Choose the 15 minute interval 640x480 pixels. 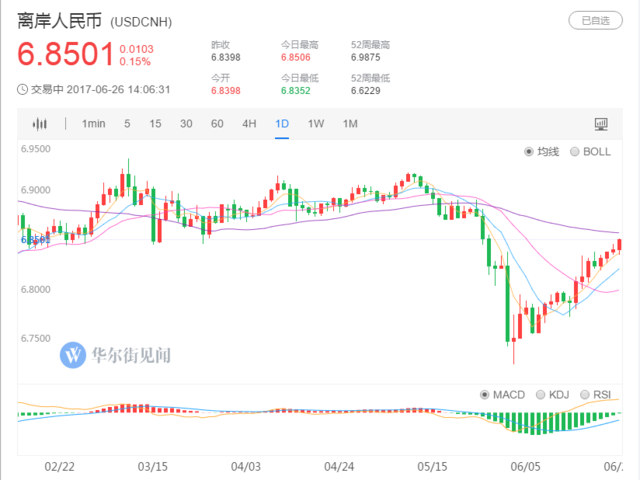pyautogui.click(x=155, y=124)
